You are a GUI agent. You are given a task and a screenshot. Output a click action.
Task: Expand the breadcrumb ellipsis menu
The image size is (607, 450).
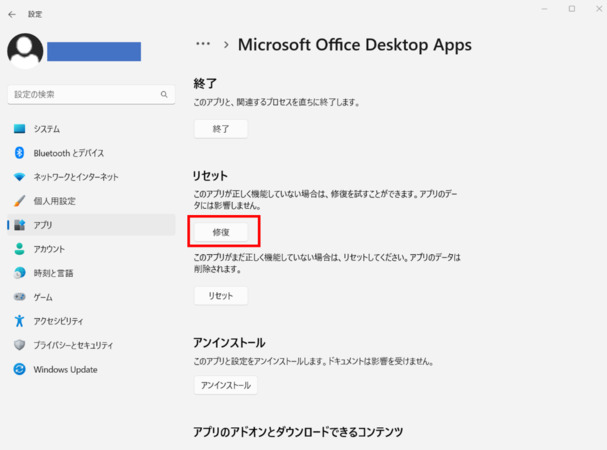(203, 44)
